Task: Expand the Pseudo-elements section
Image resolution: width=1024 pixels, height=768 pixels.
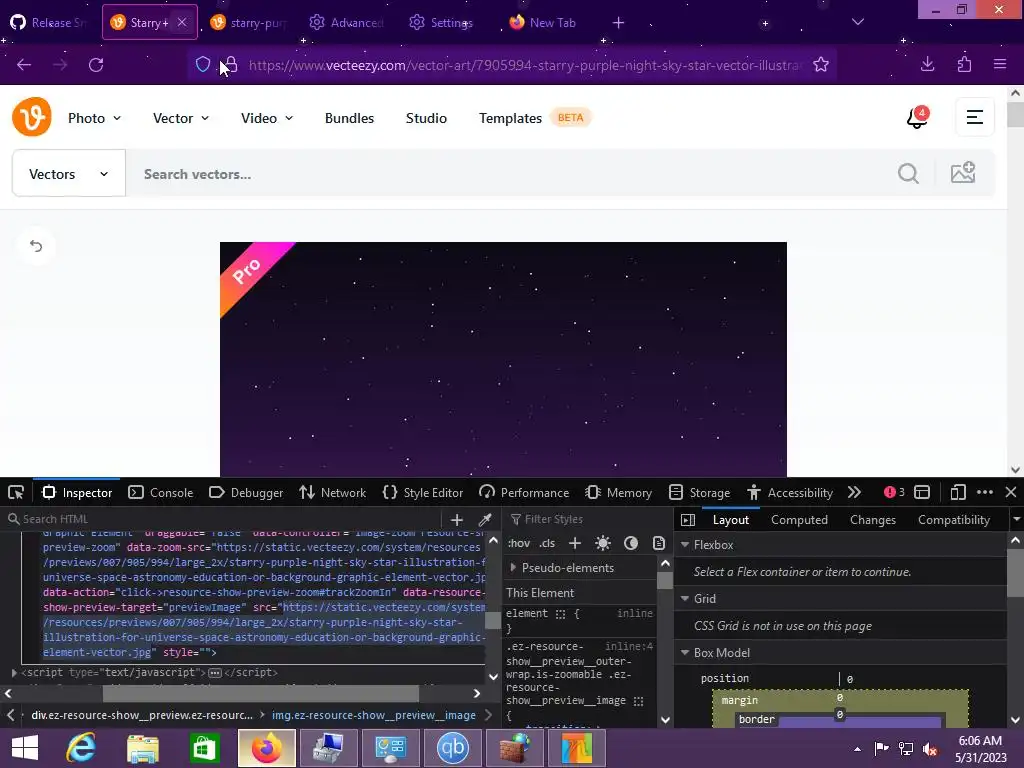Action: 513,568
